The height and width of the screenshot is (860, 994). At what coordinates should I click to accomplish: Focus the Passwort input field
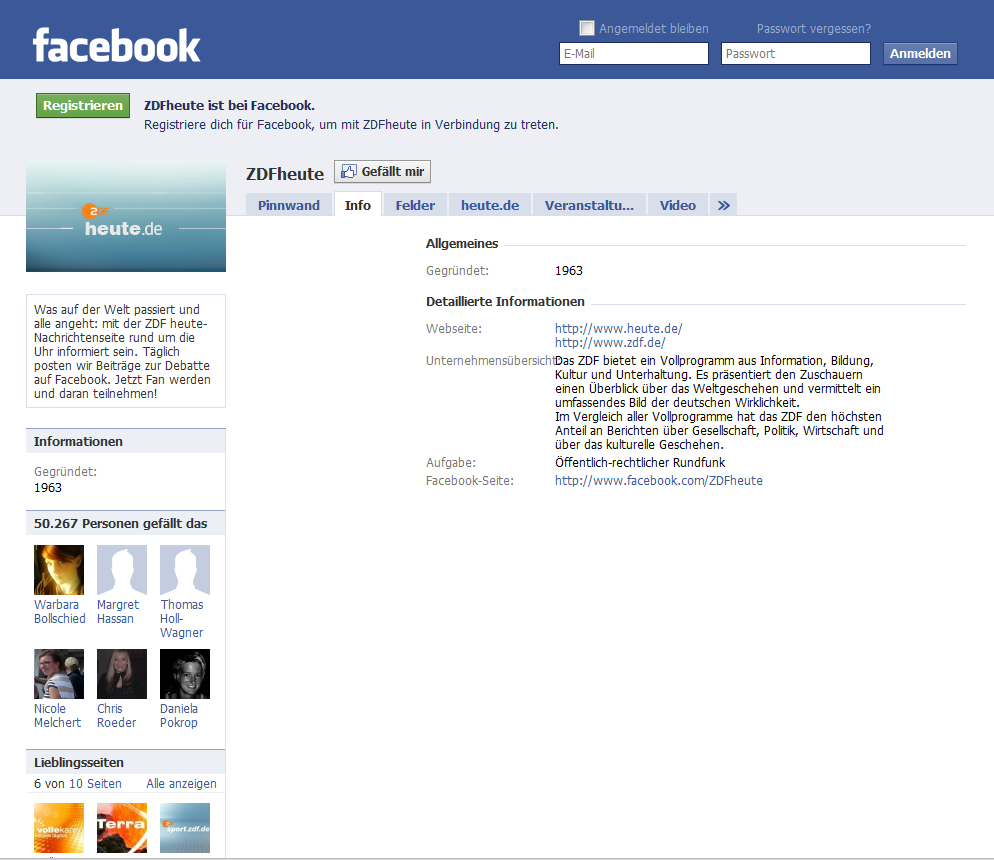[x=796, y=53]
